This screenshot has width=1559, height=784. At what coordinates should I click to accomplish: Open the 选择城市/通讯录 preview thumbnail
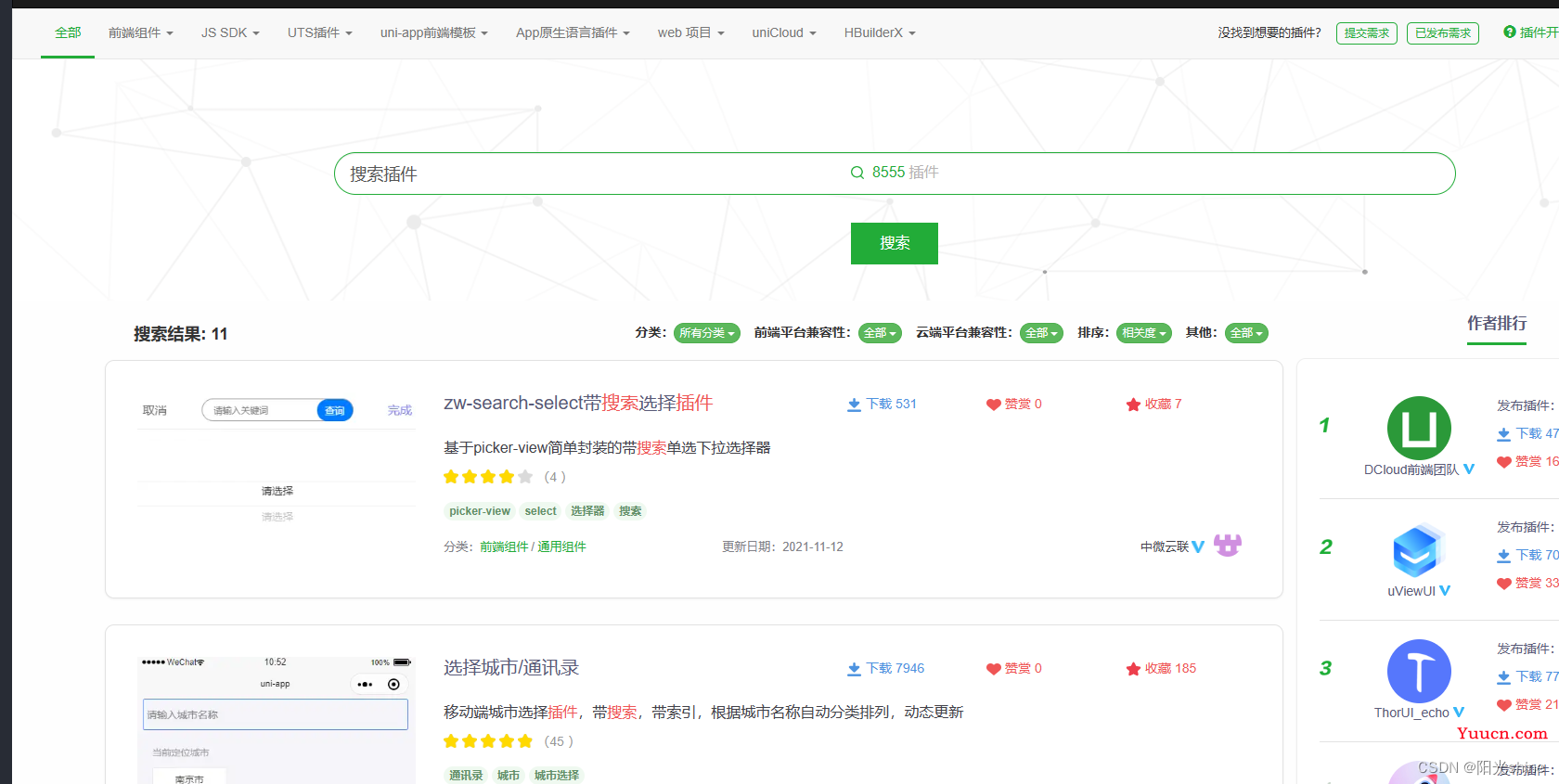pos(277,720)
